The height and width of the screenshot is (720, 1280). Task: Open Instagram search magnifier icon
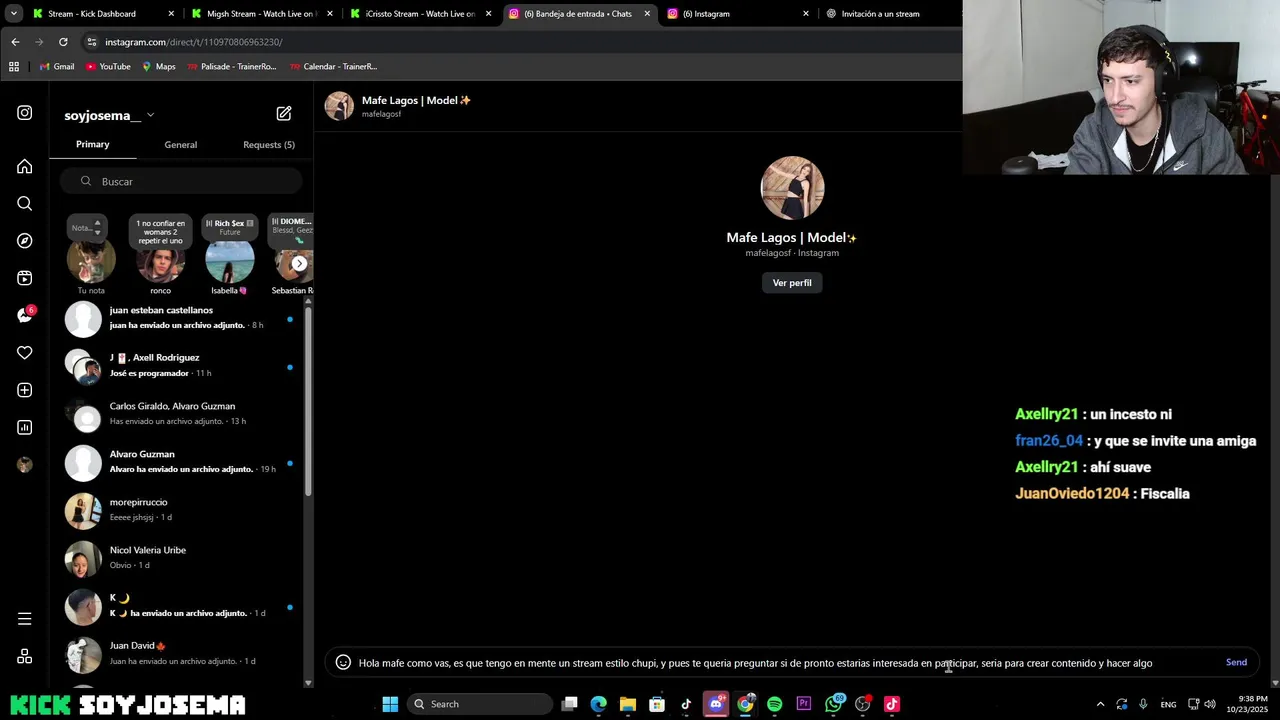(x=24, y=203)
